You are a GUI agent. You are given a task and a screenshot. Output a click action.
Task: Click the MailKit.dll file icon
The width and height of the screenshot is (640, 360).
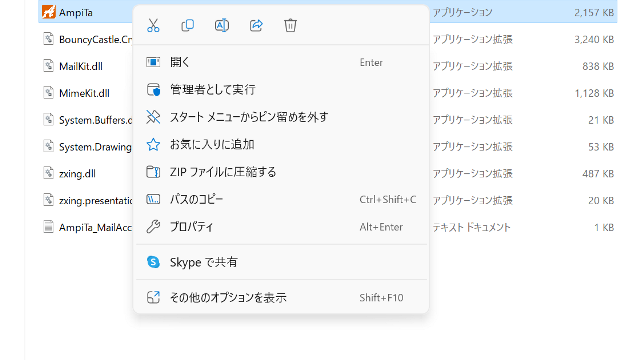tap(49, 66)
